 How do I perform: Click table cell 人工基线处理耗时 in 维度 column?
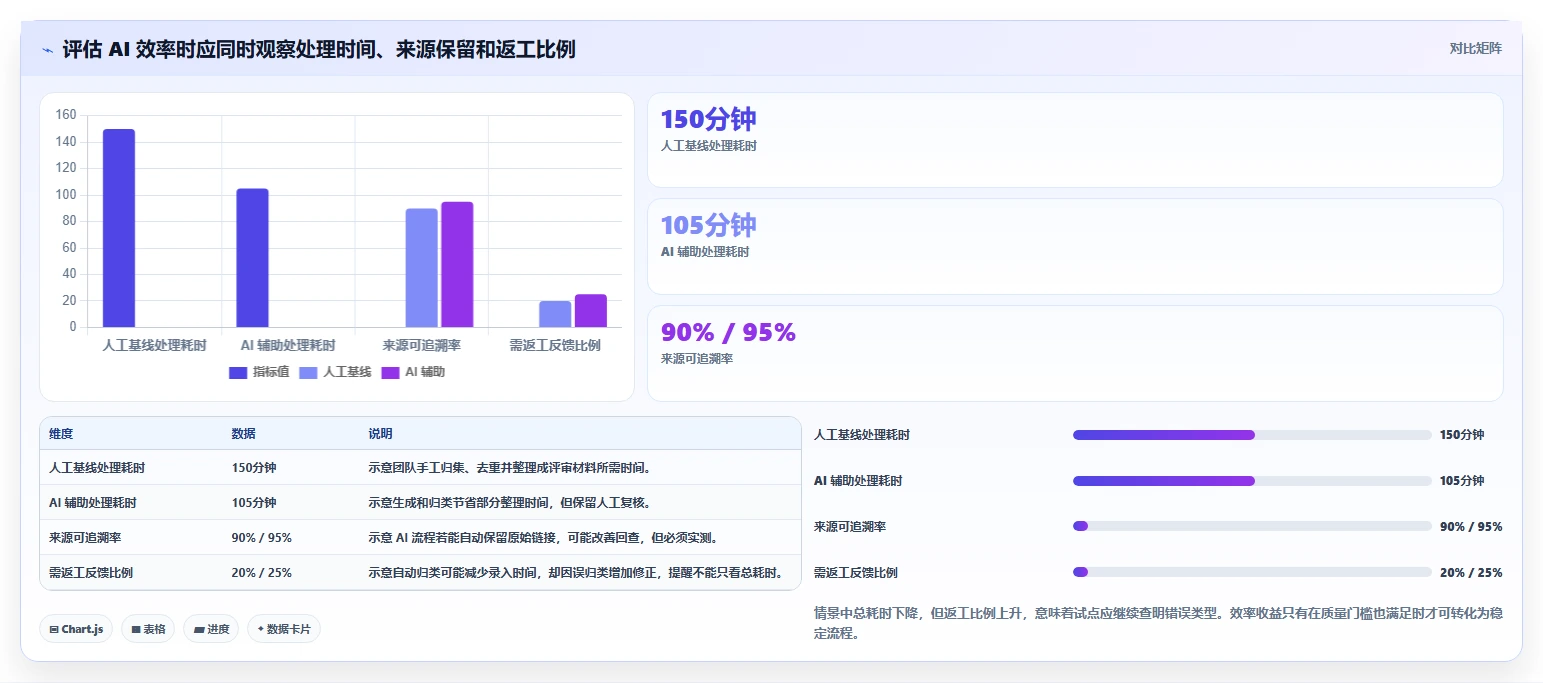point(97,467)
